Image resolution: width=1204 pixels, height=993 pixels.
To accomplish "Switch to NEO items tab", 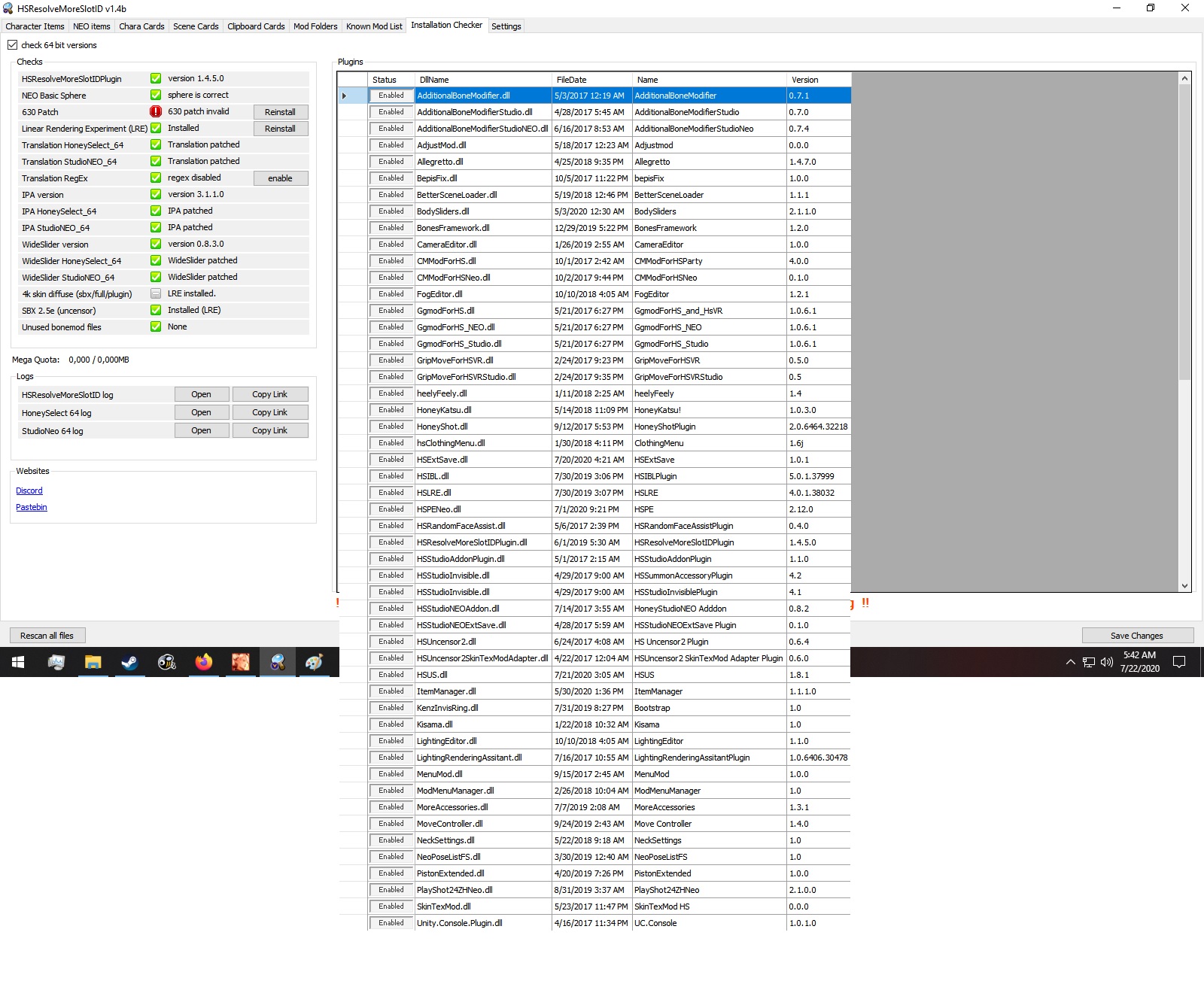I will tap(92, 26).
